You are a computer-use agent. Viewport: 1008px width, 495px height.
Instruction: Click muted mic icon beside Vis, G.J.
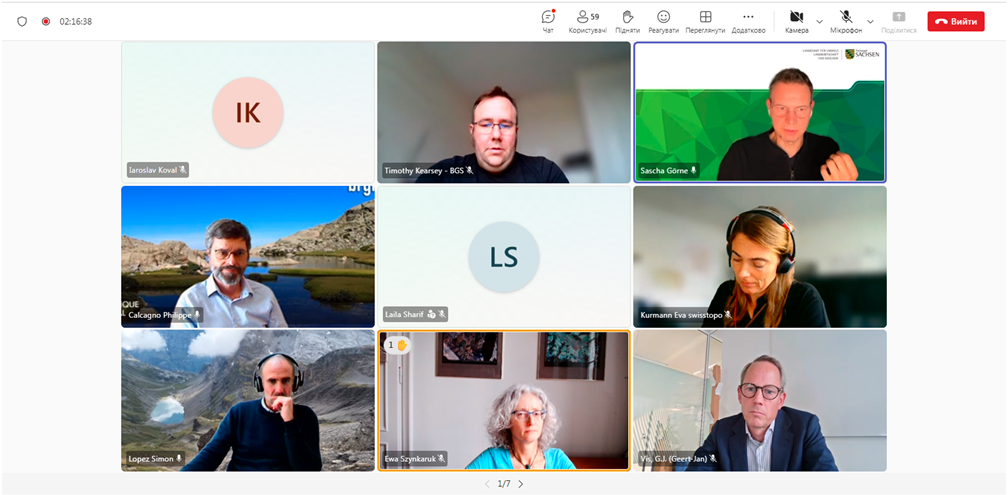point(713,459)
